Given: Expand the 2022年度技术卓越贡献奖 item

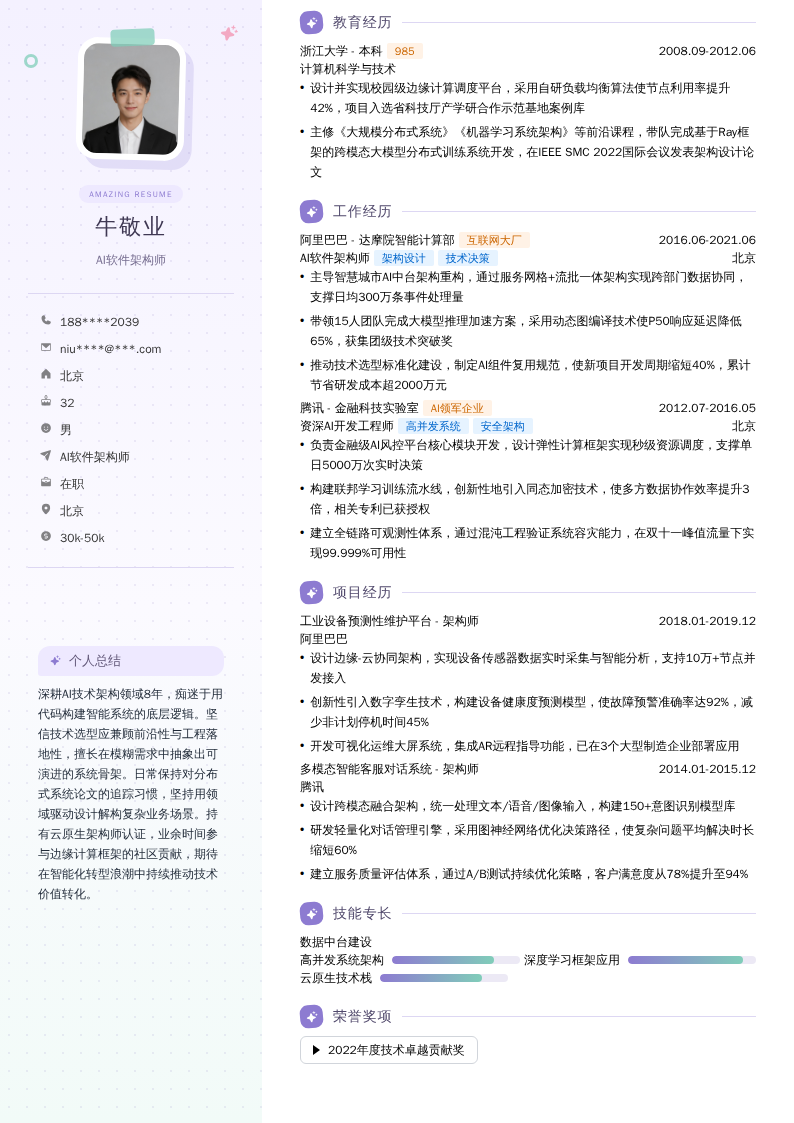Looking at the screenshot, I should coord(389,1050).
